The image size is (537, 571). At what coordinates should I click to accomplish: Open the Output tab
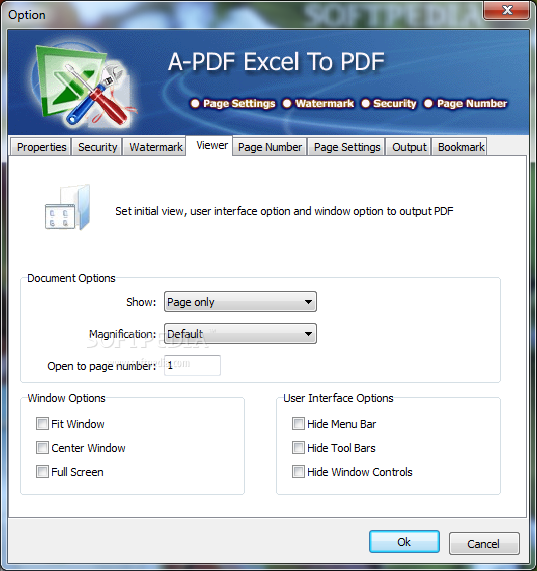(x=409, y=147)
